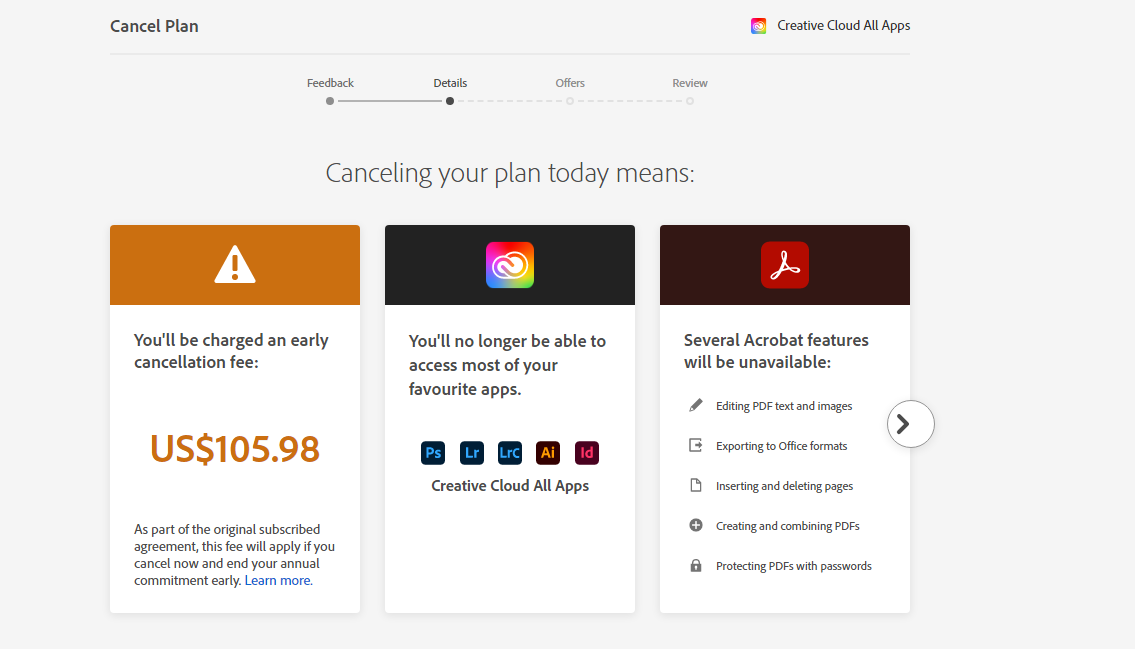Click the Cancel Plan page title
1135x649 pixels.
[x=154, y=26]
